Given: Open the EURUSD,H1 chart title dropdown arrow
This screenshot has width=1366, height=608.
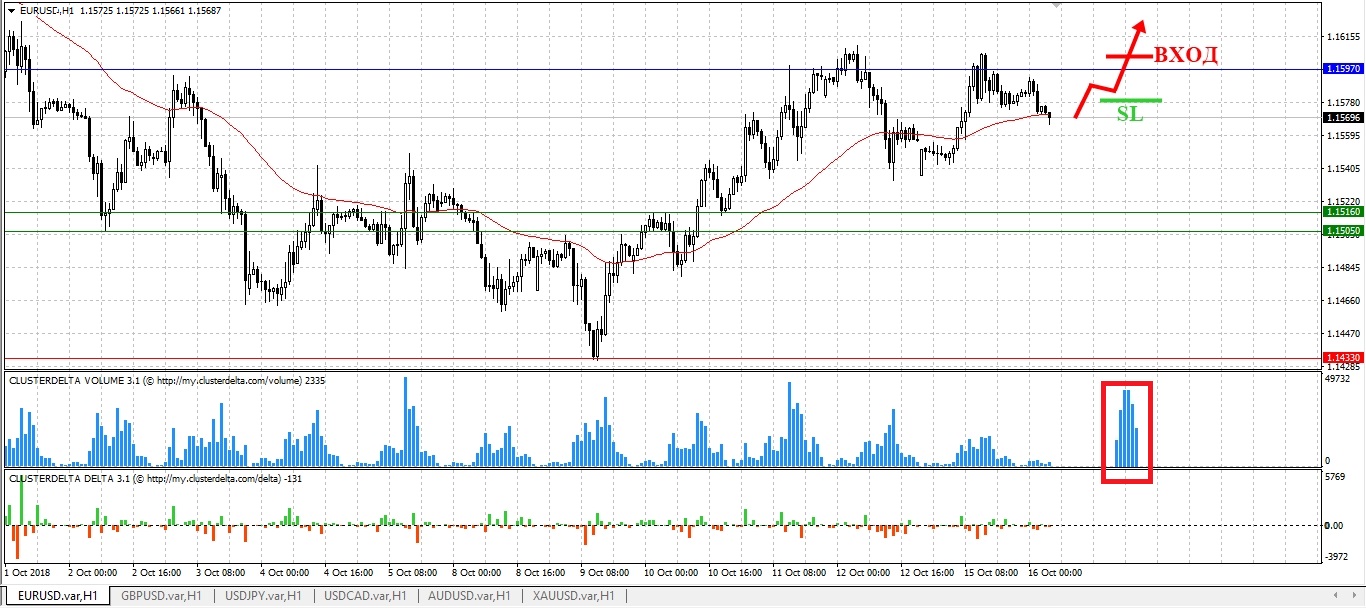Looking at the screenshot, I should (x=11, y=9).
